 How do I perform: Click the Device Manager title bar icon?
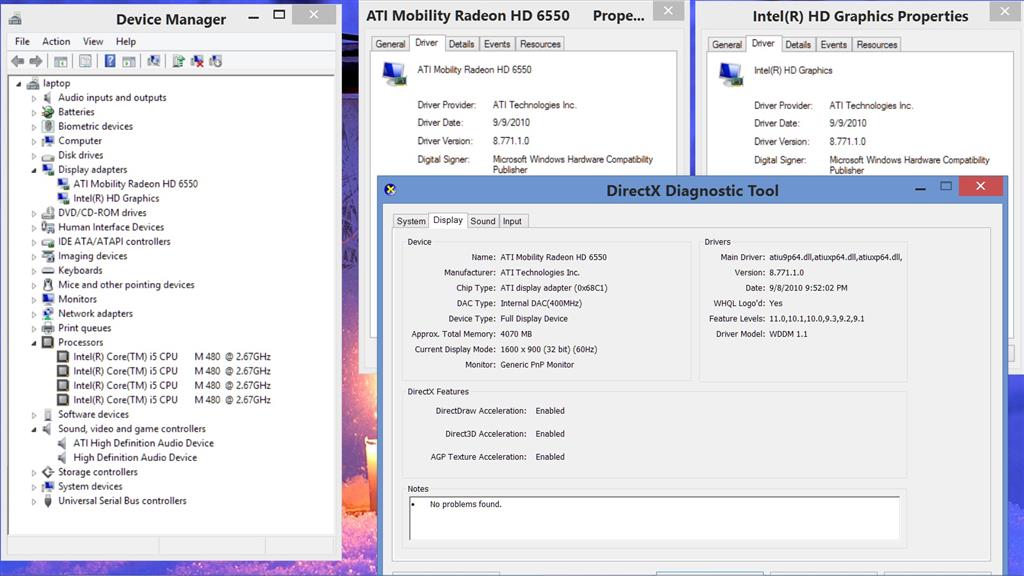coord(15,18)
